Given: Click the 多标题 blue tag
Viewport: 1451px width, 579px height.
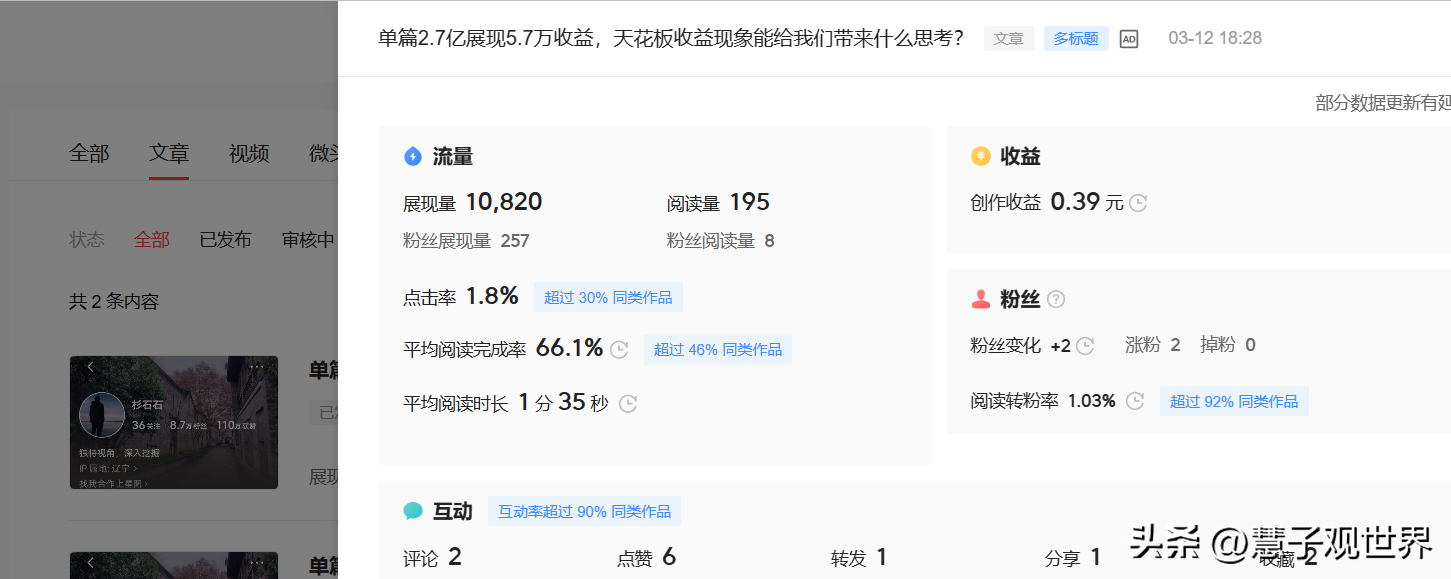Looking at the screenshot, I should (1076, 39).
